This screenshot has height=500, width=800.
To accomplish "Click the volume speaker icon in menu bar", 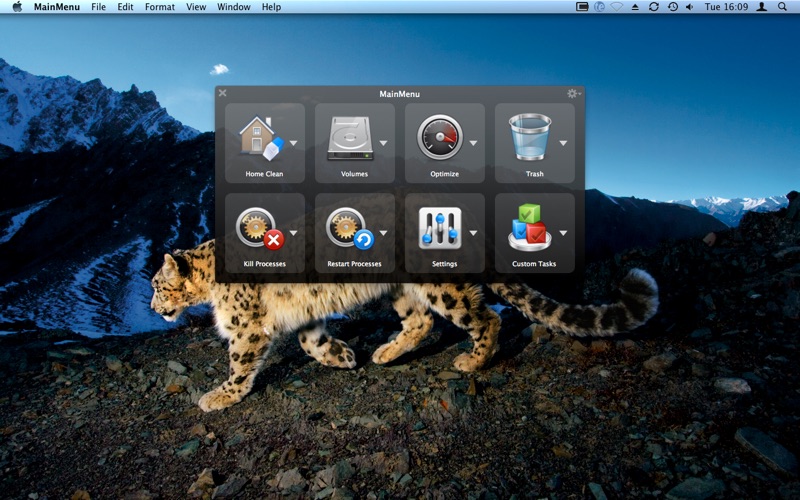I will (689, 7).
